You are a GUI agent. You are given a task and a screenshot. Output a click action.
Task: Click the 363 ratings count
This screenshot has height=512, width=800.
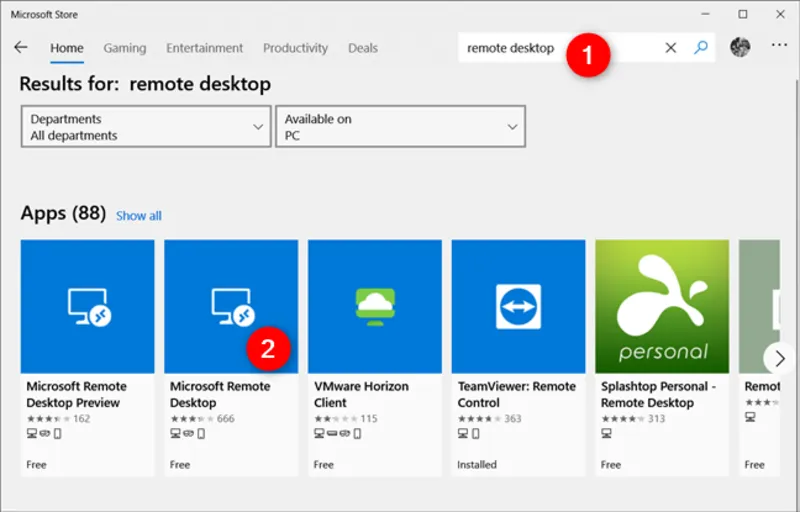click(513, 419)
